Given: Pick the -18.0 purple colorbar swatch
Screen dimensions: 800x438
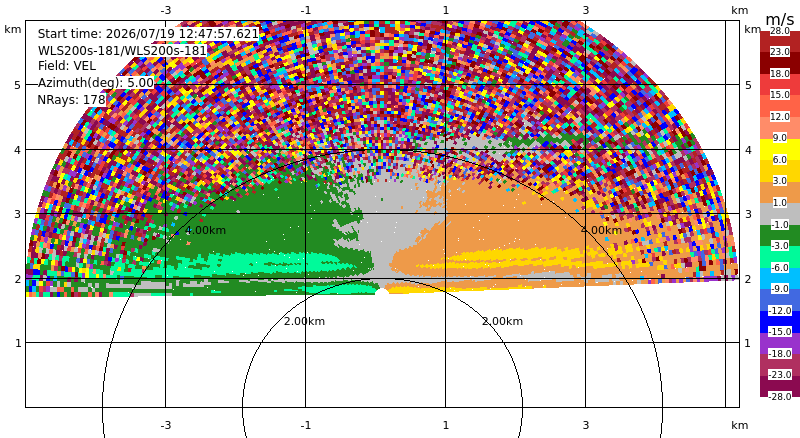Looking at the screenshot, I should point(780,343).
